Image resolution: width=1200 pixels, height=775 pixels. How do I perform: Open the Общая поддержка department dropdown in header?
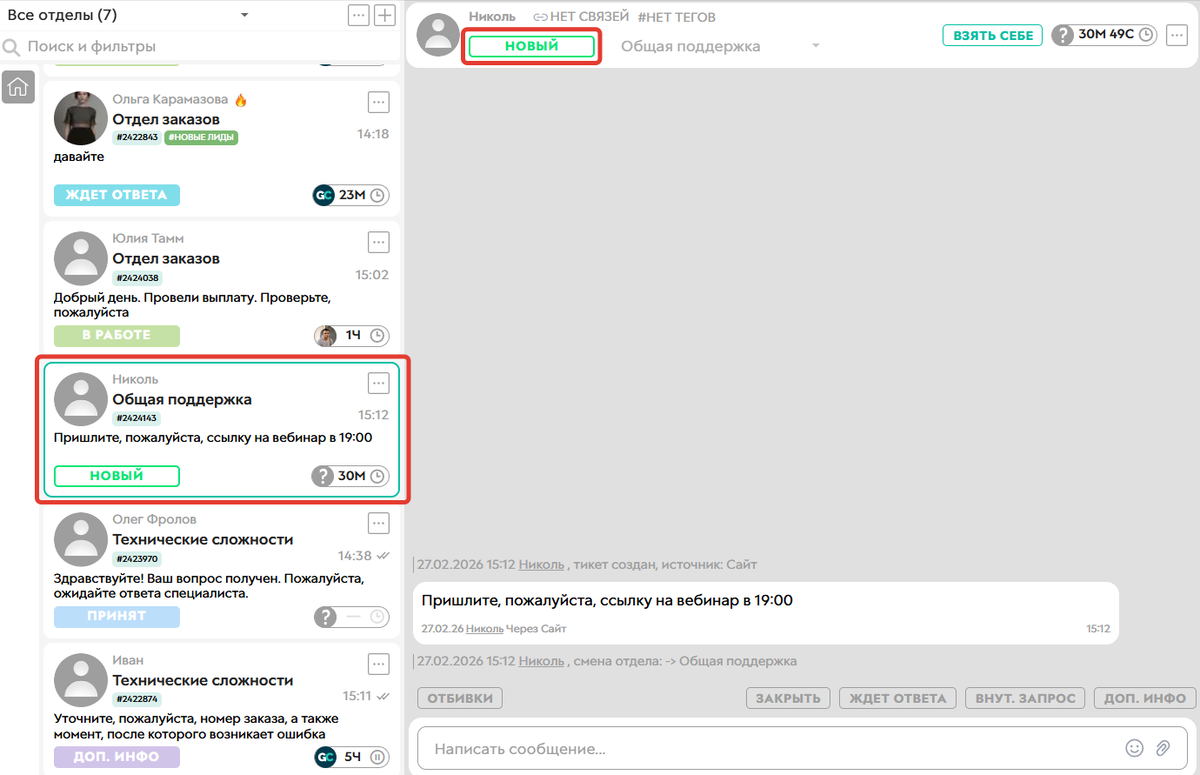720,46
